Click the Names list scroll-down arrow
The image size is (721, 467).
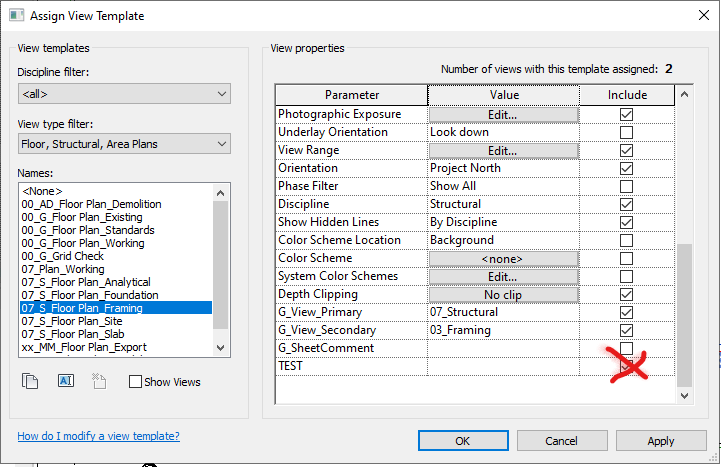coord(220,348)
